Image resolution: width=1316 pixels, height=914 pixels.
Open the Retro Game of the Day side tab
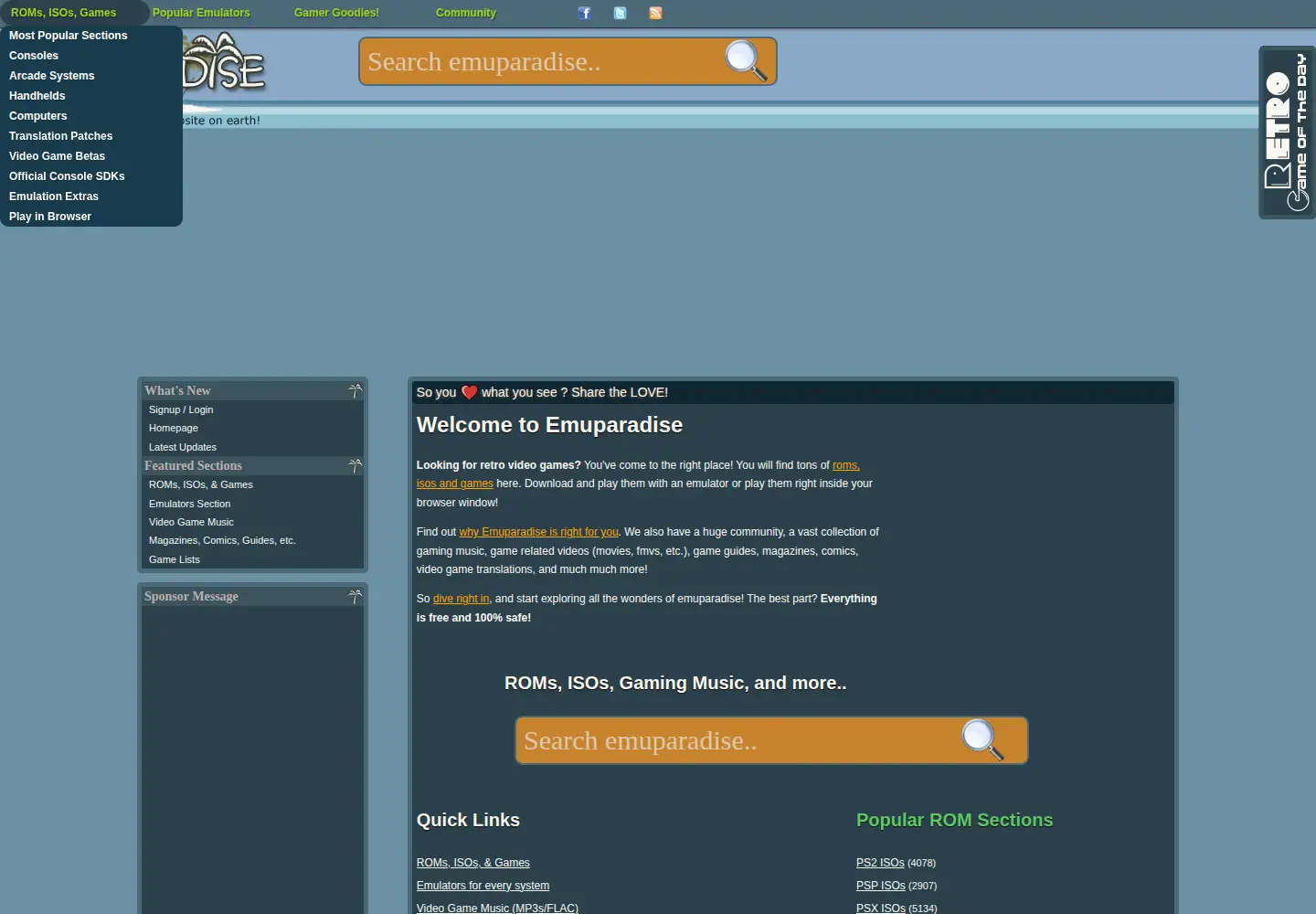tap(1287, 133)
